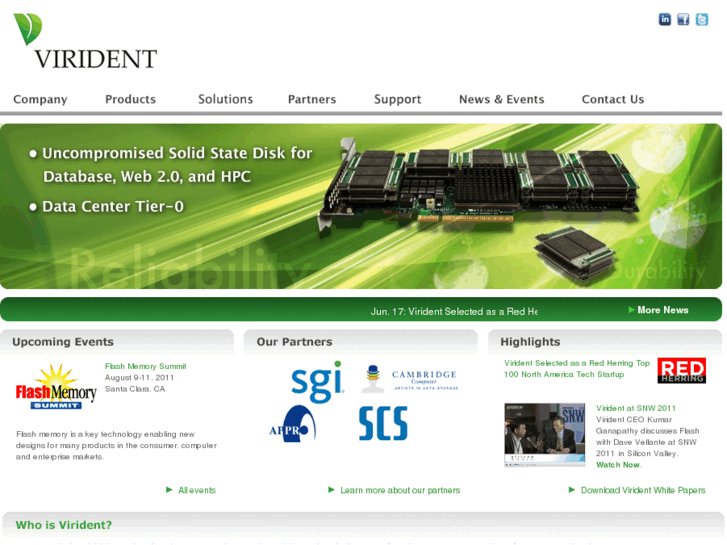Open the Company menu
The height and width of the screenshot is (545, 727).
[x=40, y=99]
